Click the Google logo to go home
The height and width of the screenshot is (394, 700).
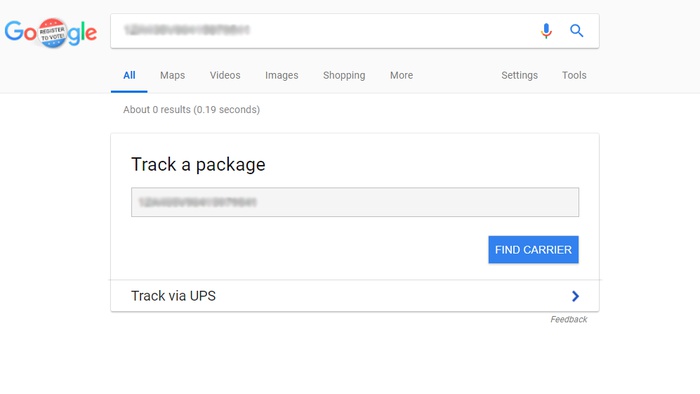point(50,33)
